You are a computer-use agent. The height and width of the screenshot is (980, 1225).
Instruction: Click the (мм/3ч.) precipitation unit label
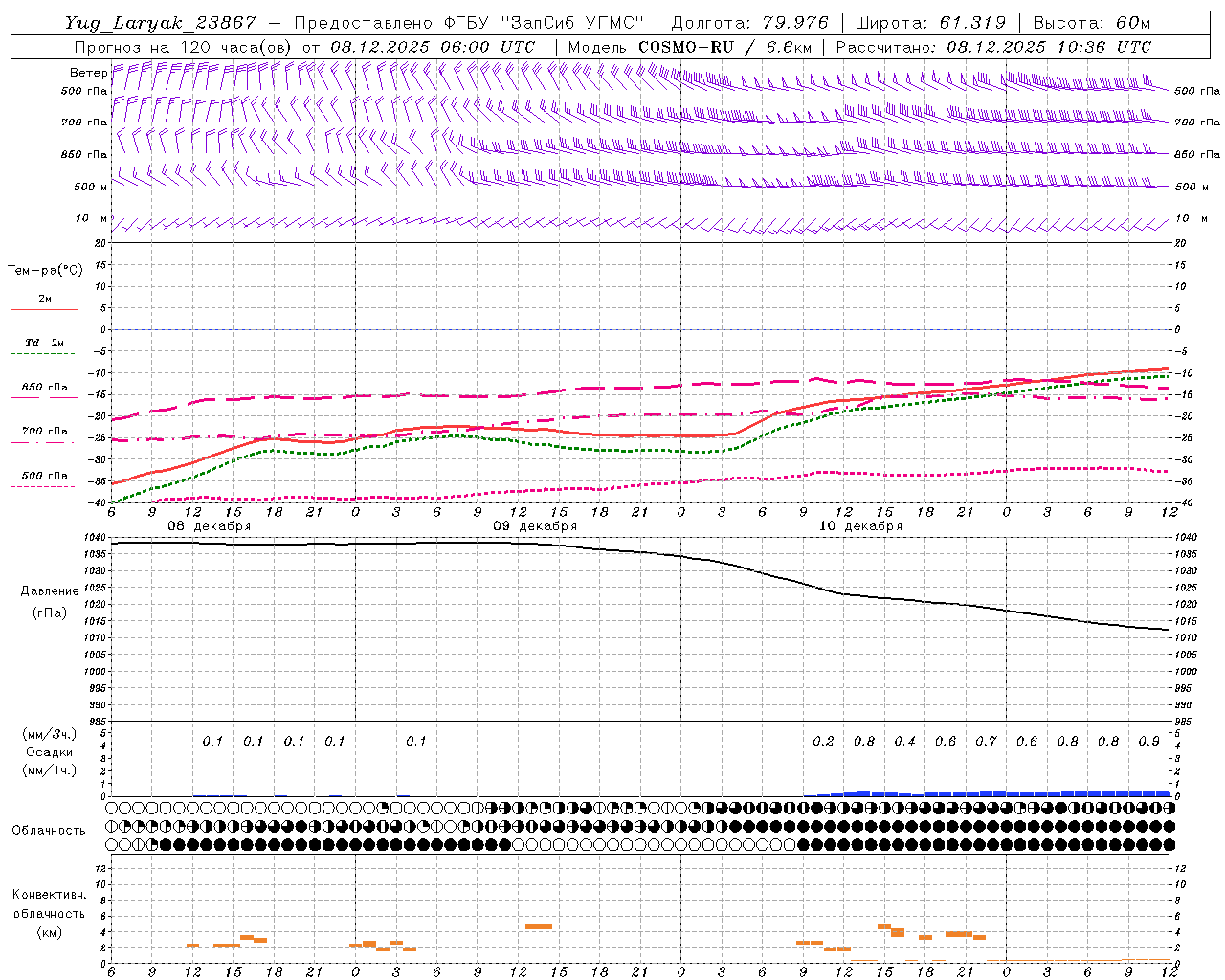coord(49,734)
